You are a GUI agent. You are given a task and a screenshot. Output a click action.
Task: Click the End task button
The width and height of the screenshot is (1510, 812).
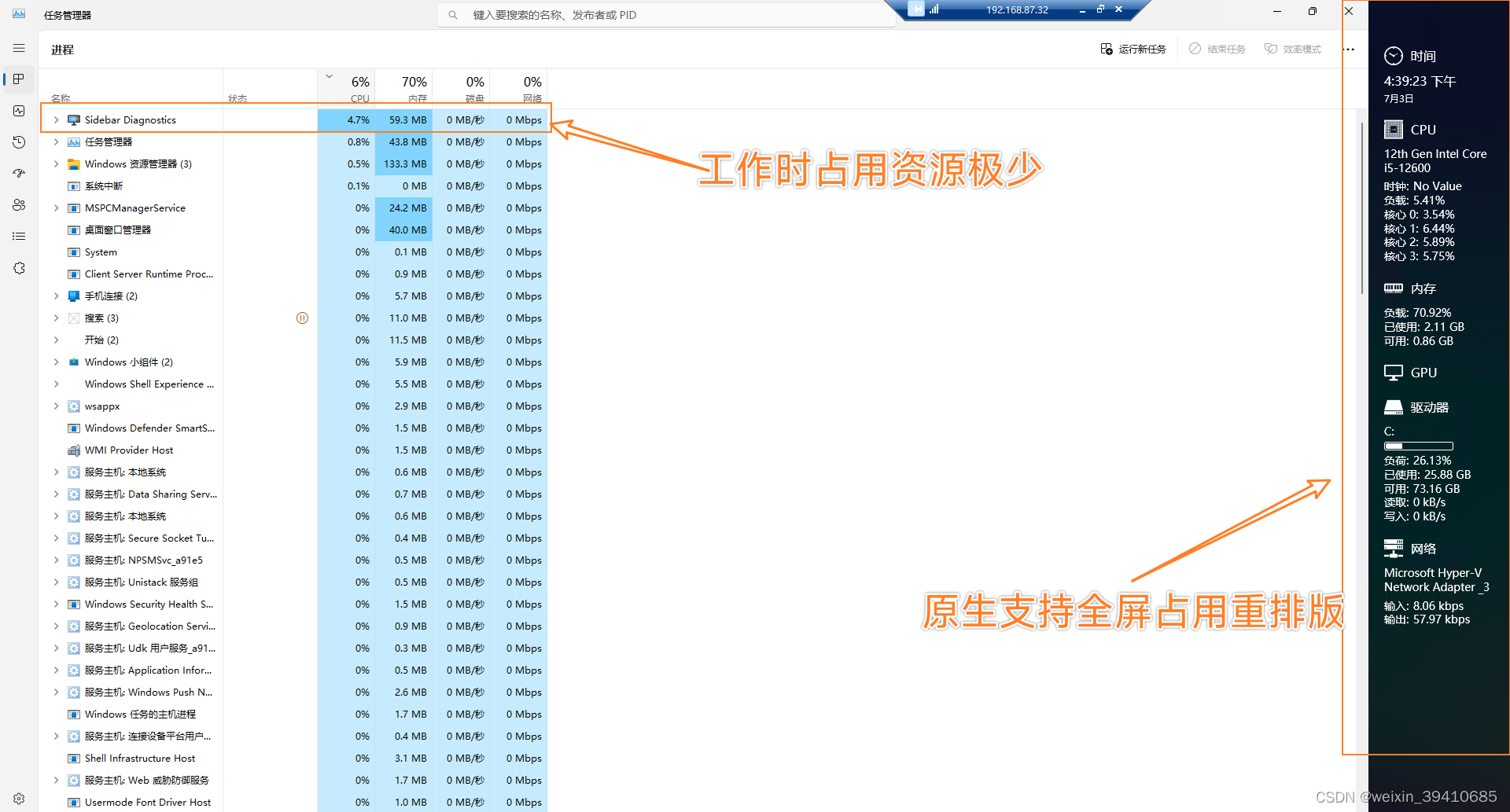coord(1217,49)
